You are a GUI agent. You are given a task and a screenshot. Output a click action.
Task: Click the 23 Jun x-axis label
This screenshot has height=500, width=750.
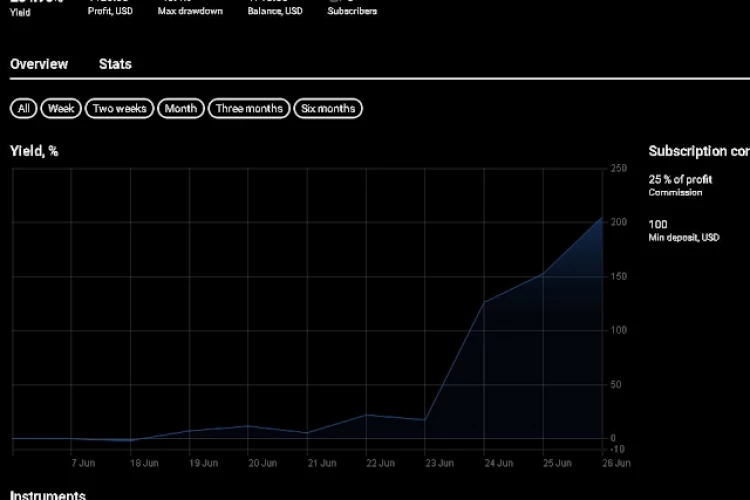tap(439, 463)
